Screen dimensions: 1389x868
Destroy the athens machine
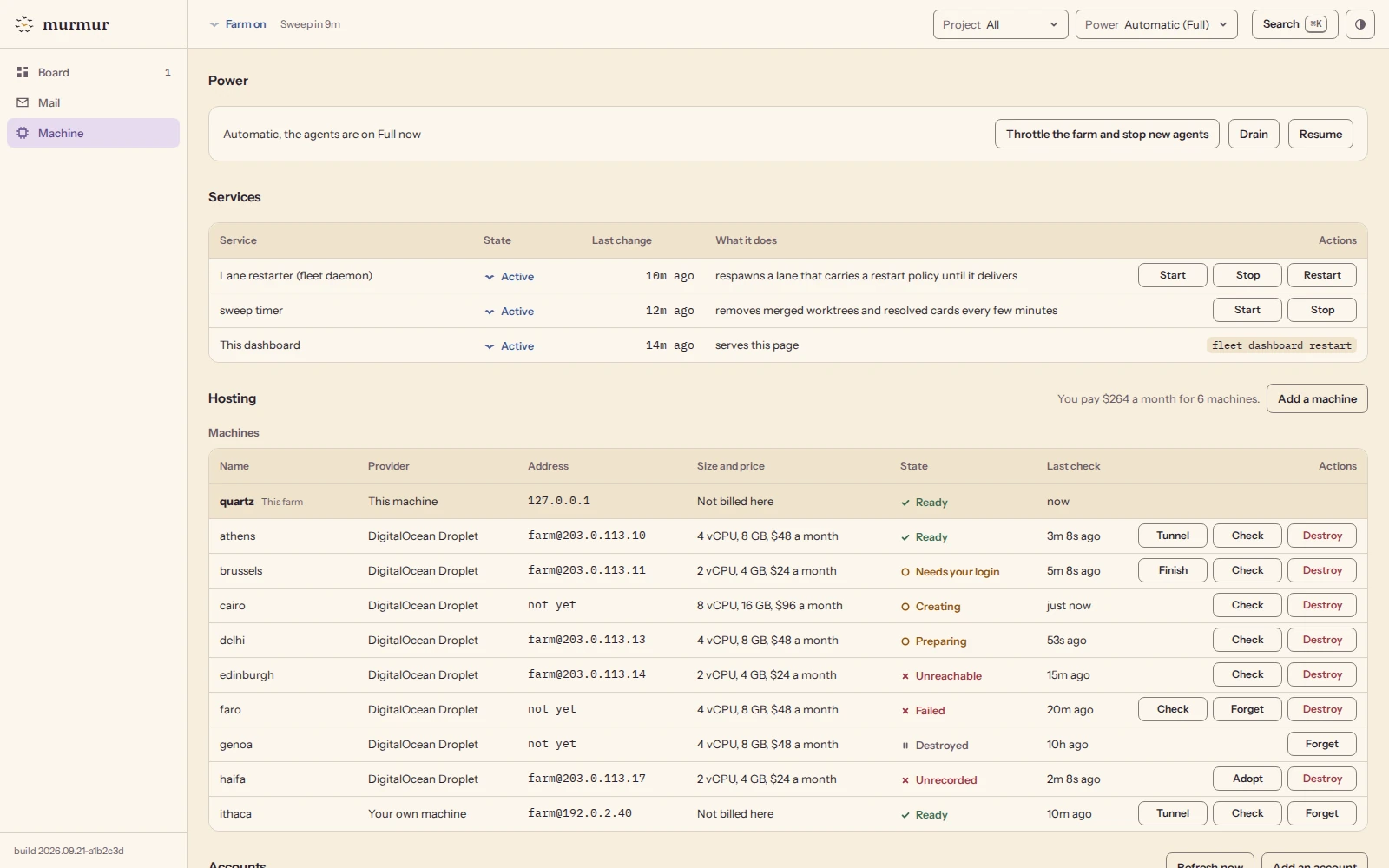pos(1322,536)
